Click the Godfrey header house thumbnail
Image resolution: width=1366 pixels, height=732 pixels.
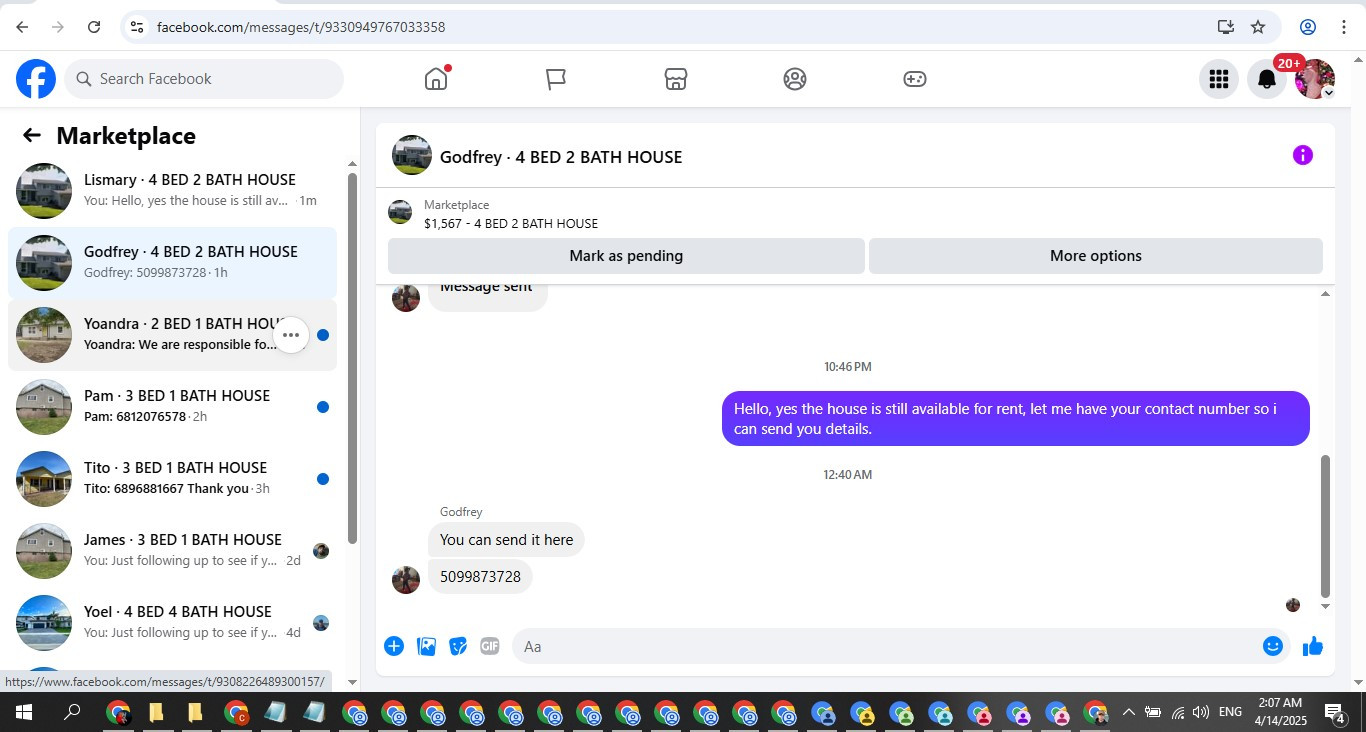[412, 155]
